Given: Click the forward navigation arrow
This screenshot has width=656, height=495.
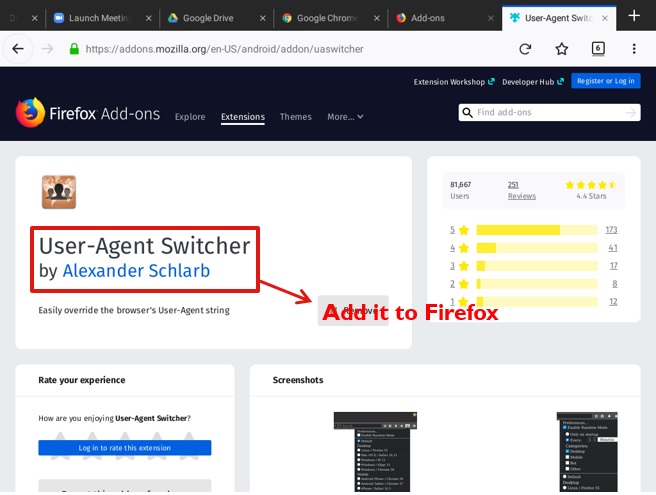Looking at the screenshot, I should [47, 49].
